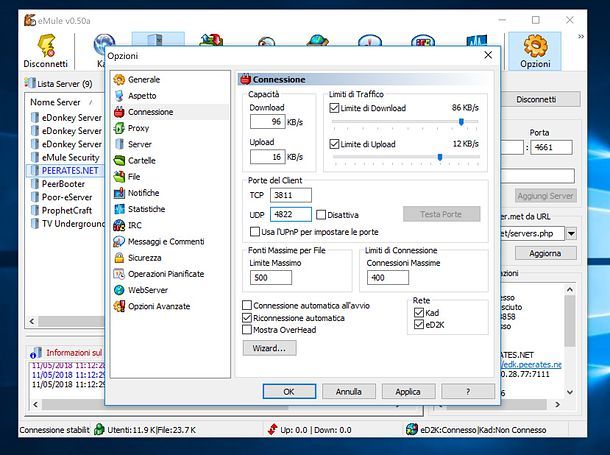
Task: Open the Statistiche options page
Action: point(146,209)
